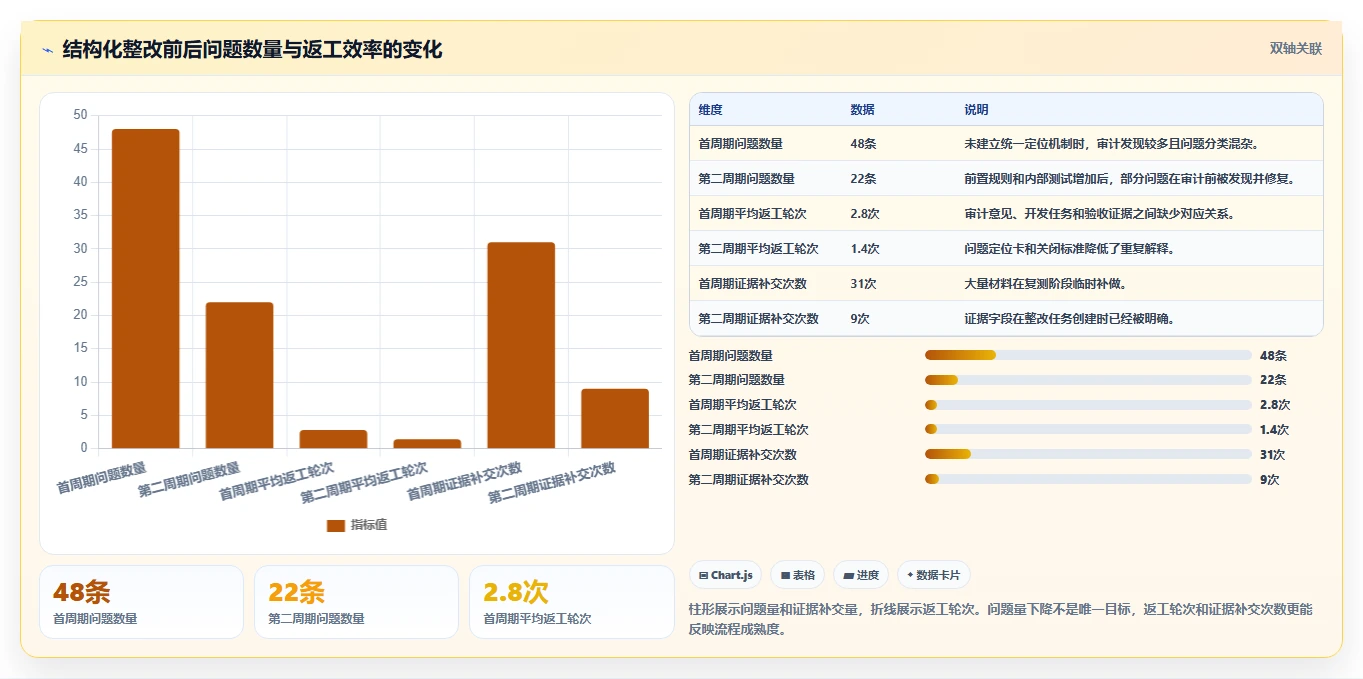Click table cell 首周期问题数量

point(740,143)
